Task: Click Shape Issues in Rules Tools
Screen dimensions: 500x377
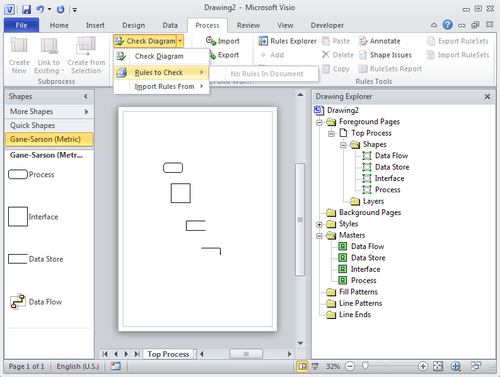Action: coord(385,55)
